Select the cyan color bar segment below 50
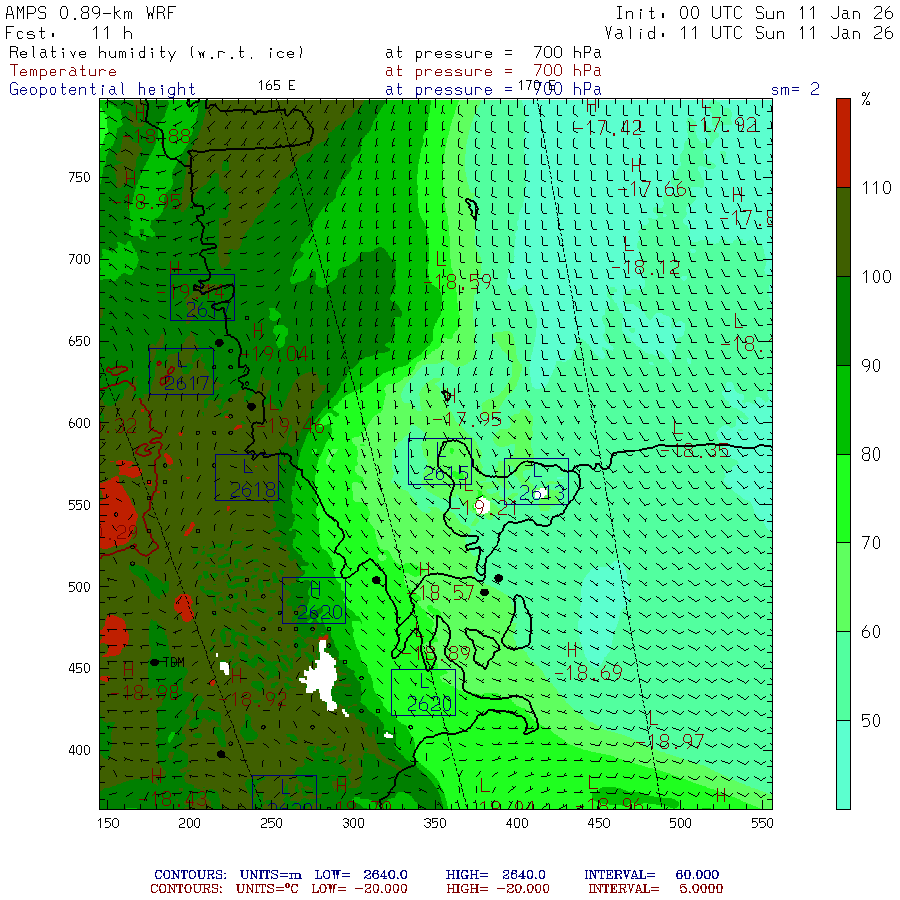The width and height of the screenshot is (900, 900). [x=843, y=765]
